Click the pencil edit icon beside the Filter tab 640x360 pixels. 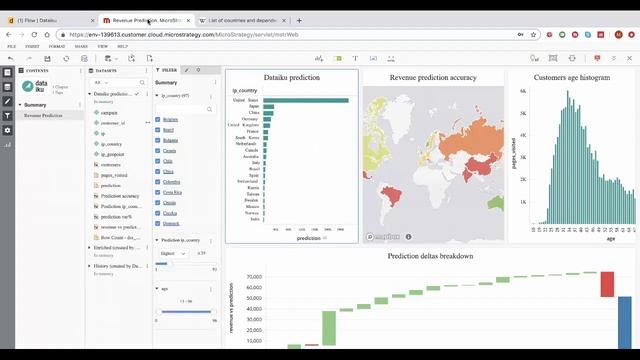(x=187, y=70)
